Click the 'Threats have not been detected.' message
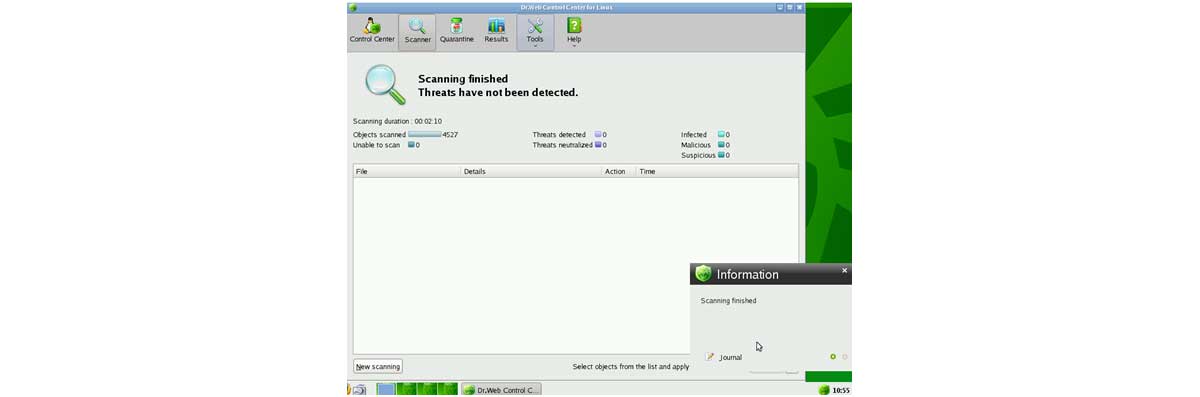This screenshot has height=397, width=1200. coord(498,93)
